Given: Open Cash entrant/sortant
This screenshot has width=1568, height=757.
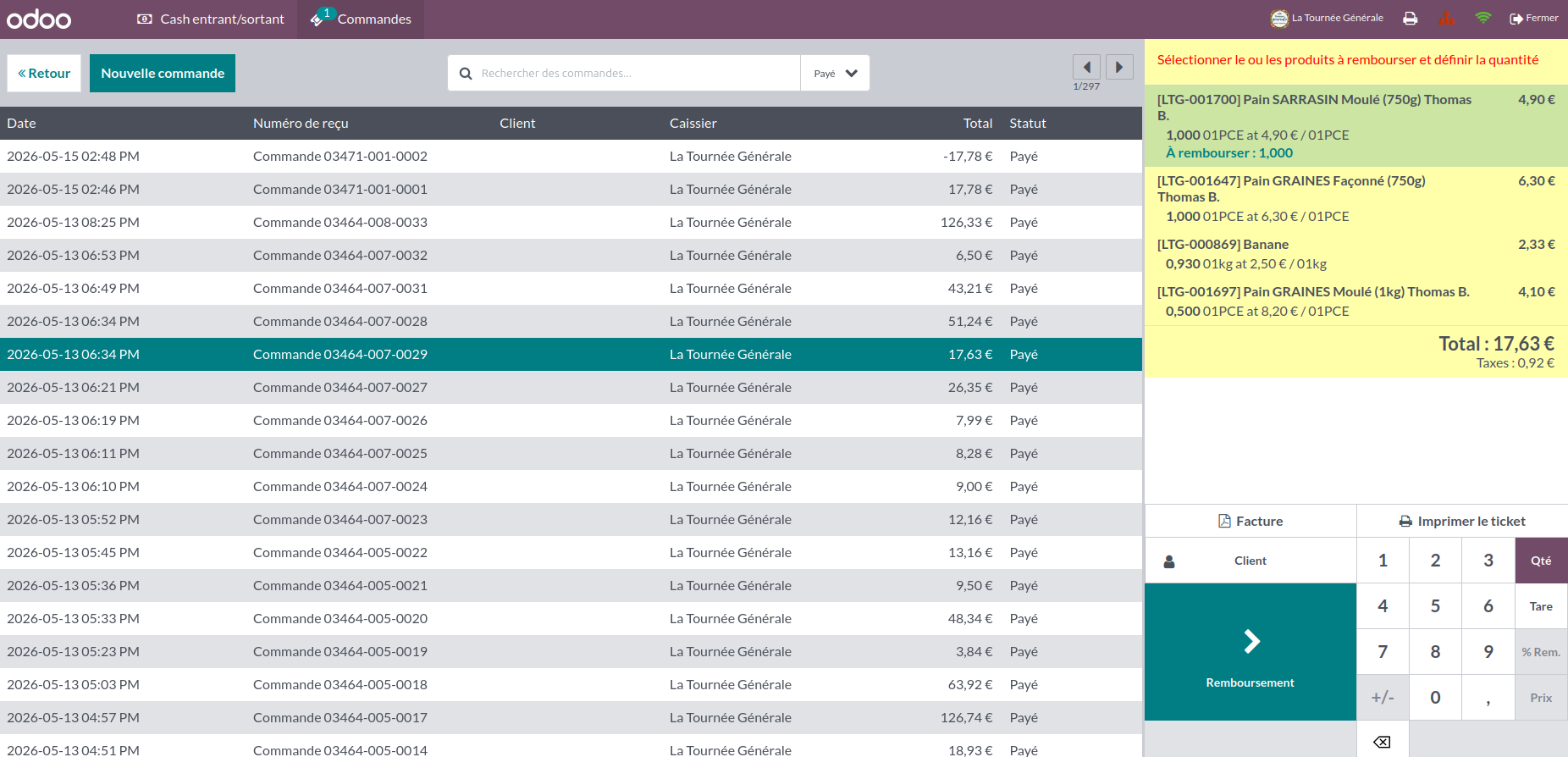Looking at the screenshot, I should tap(211, 19).
